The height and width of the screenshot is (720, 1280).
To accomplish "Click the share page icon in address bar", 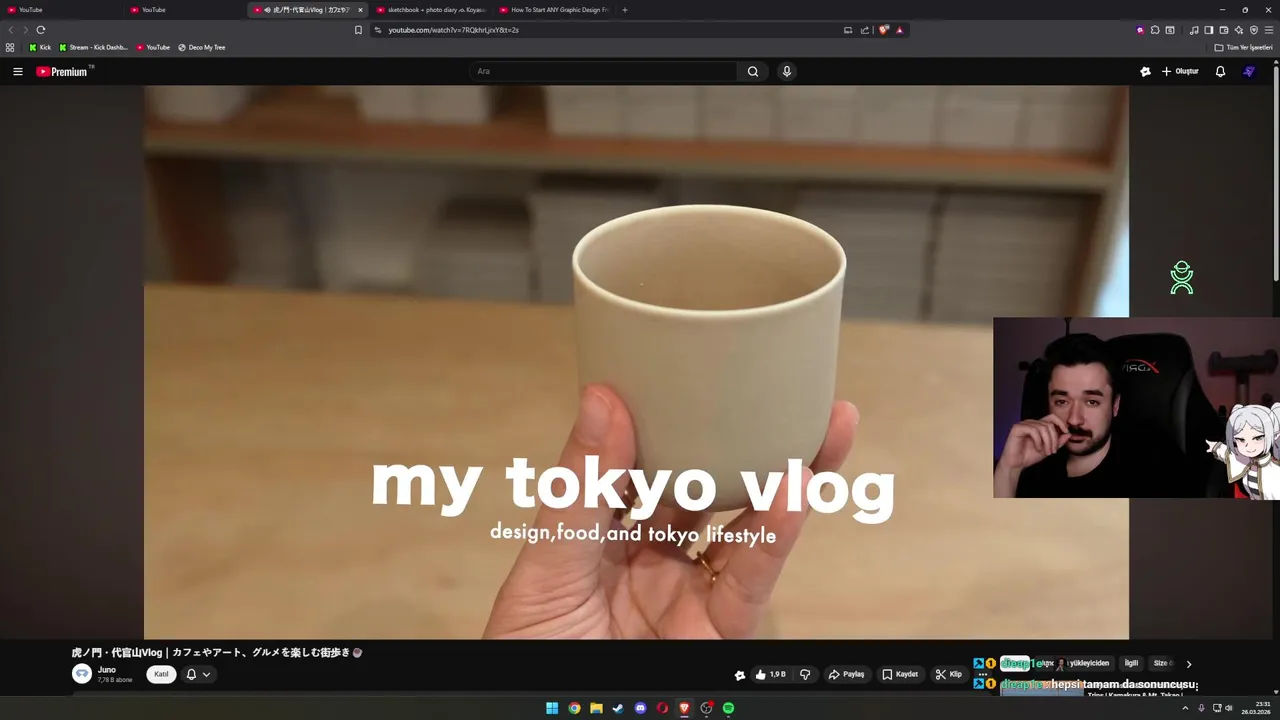I will (865, 30).
